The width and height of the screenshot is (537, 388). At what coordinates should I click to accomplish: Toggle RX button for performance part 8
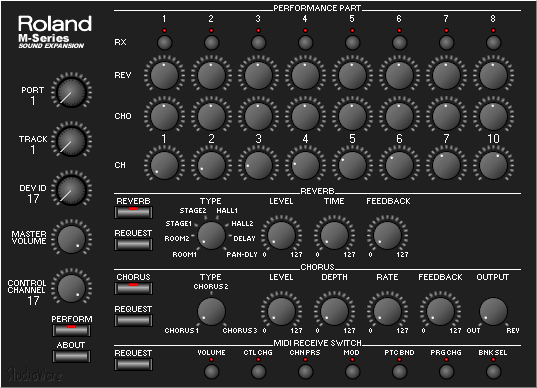(x=493, y=43)
